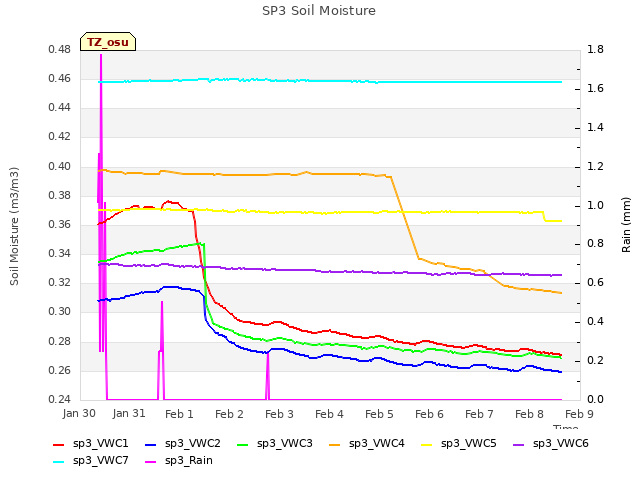Click the 0.46 soil moisture tick label
This screenshot has height=480, width=640.
click(60, 78)
